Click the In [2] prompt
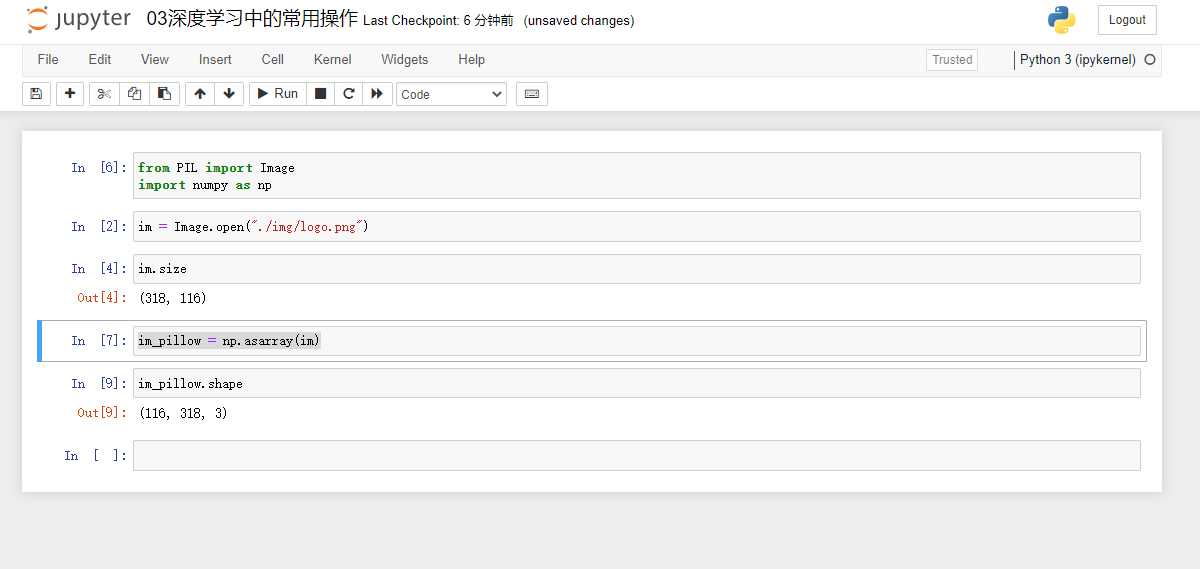This screenshot has width=1200, height=569. click(99, 227)
